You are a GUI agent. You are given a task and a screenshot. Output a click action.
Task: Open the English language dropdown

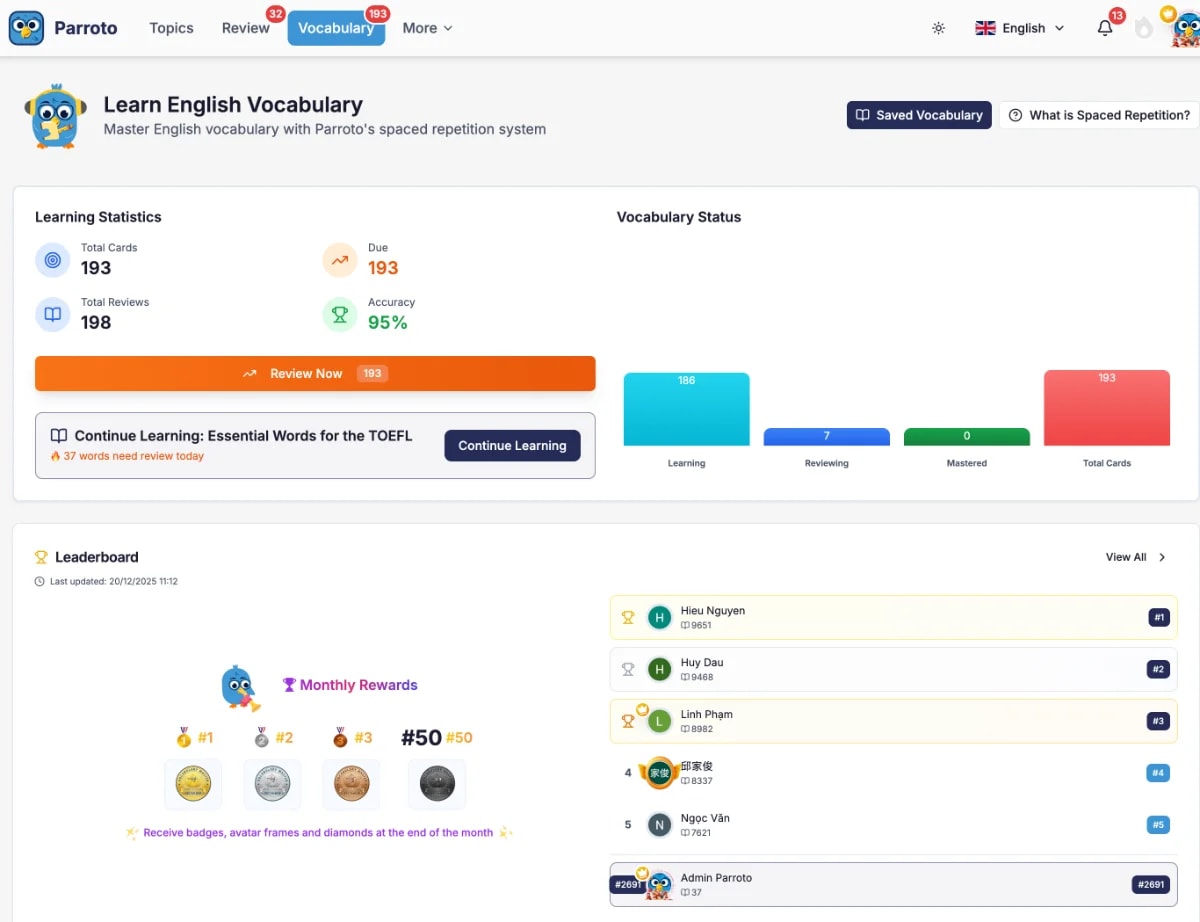pos(1020,28)
